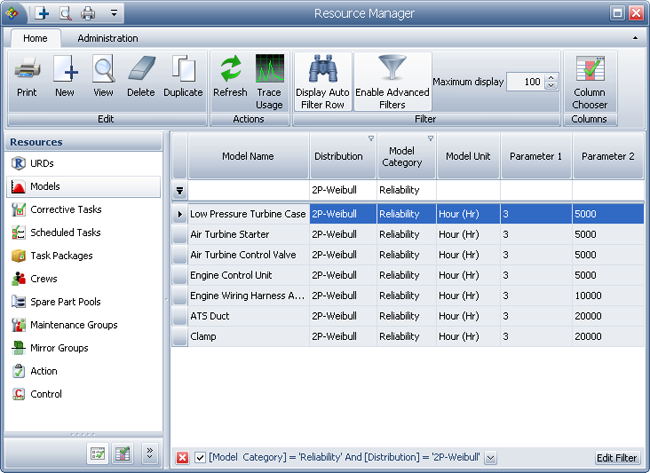Remove the filter with red X button

(x=182, y=458)
